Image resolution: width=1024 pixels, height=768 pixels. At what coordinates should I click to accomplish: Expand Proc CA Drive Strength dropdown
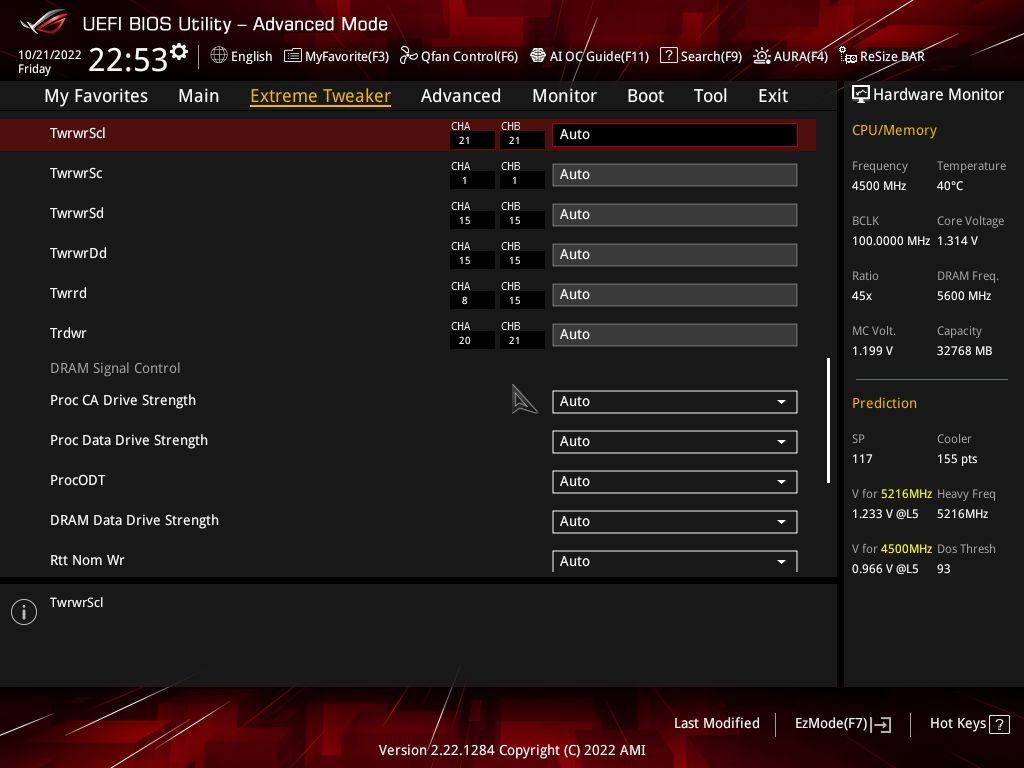(x=675, y=402)
